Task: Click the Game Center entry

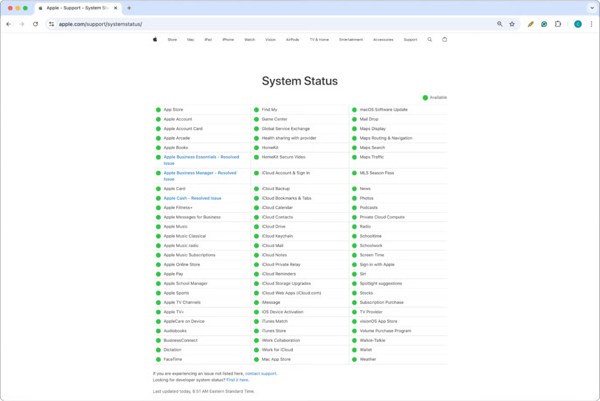Action: click(x=274, y=119)
